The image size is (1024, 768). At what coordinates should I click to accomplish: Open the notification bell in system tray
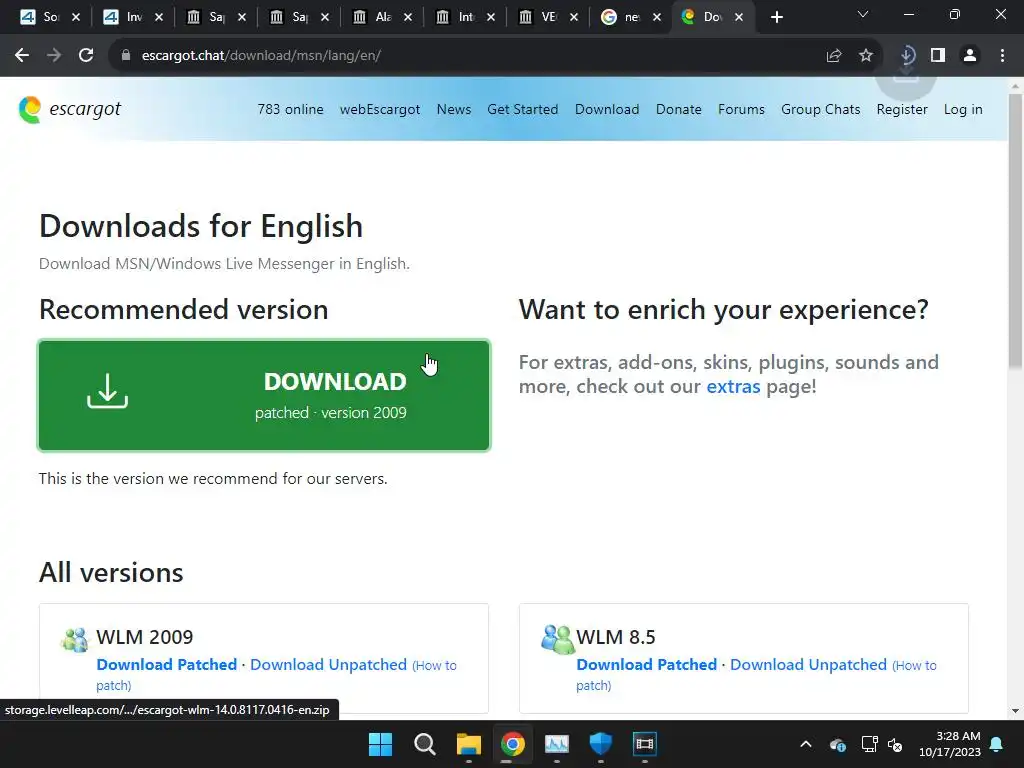[x=997, y=744]
